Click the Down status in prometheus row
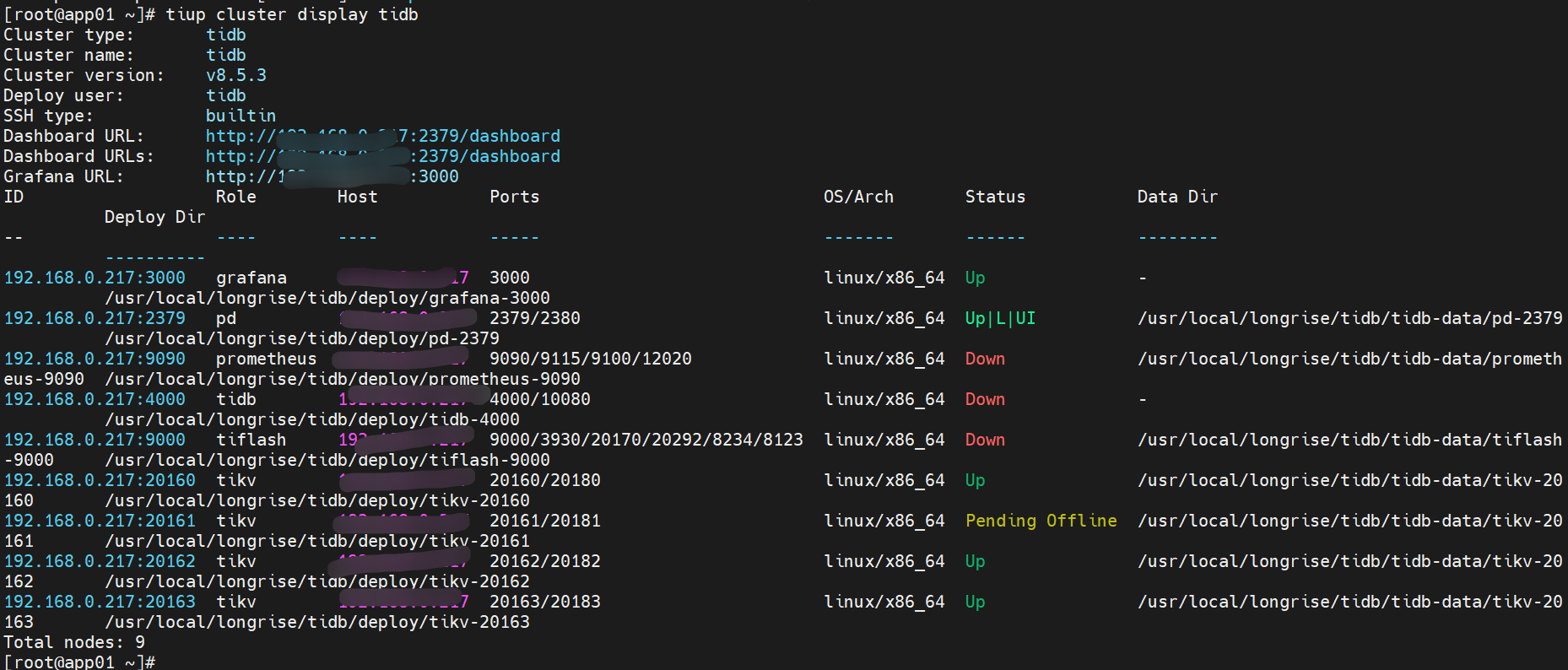 click(985, 359)
